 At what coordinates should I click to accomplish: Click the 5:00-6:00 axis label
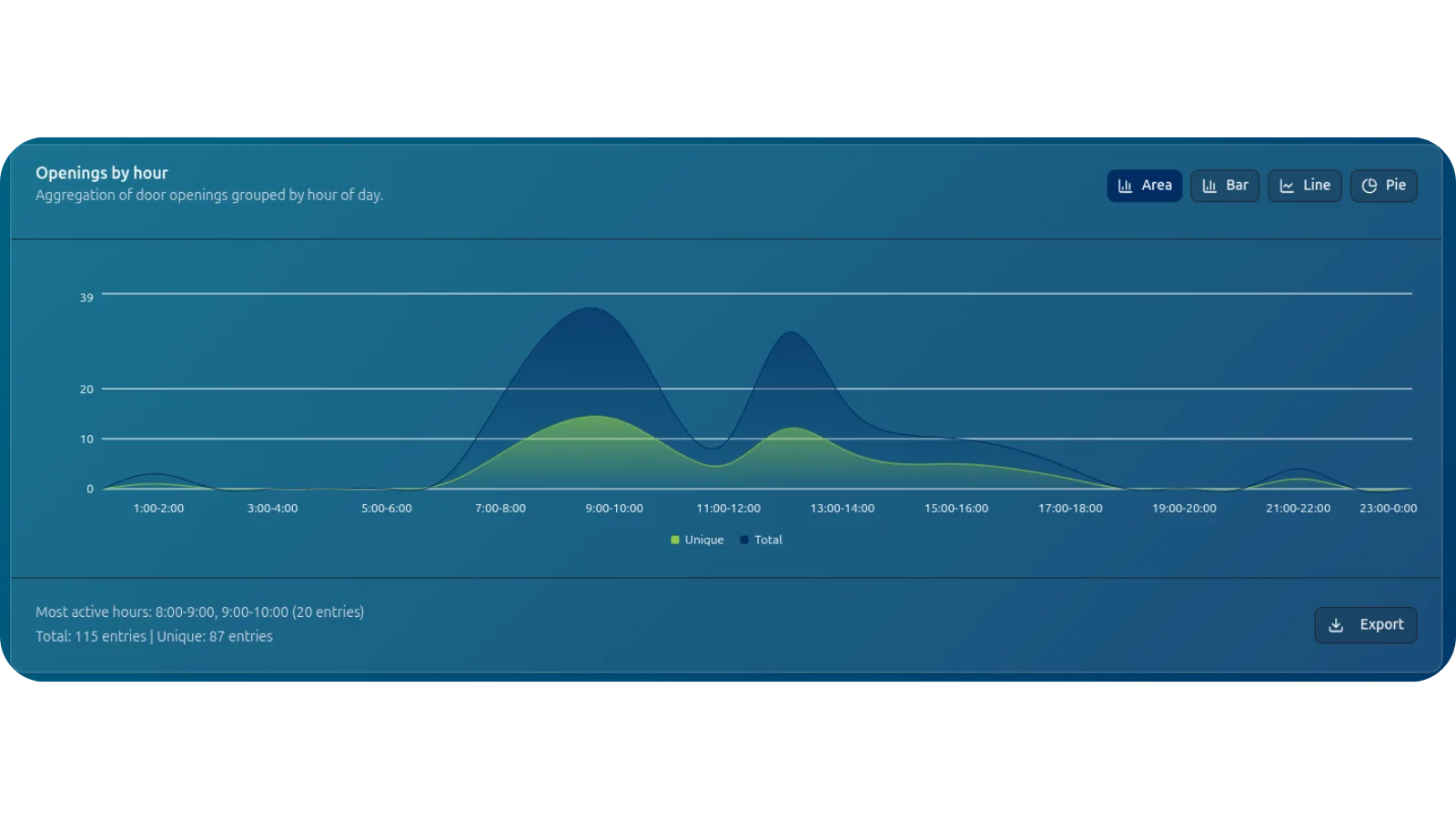click(x=387, y=509)
